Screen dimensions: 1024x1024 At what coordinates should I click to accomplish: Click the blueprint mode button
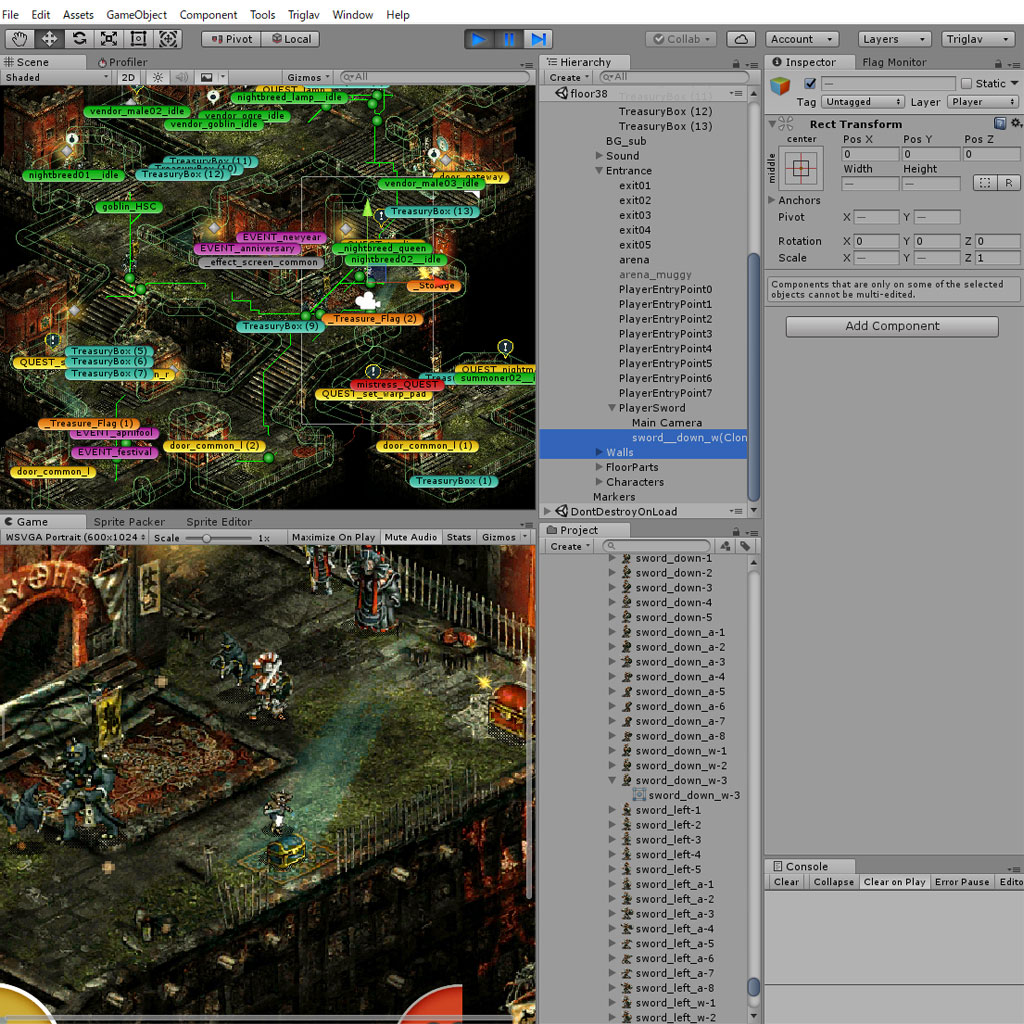985,183
